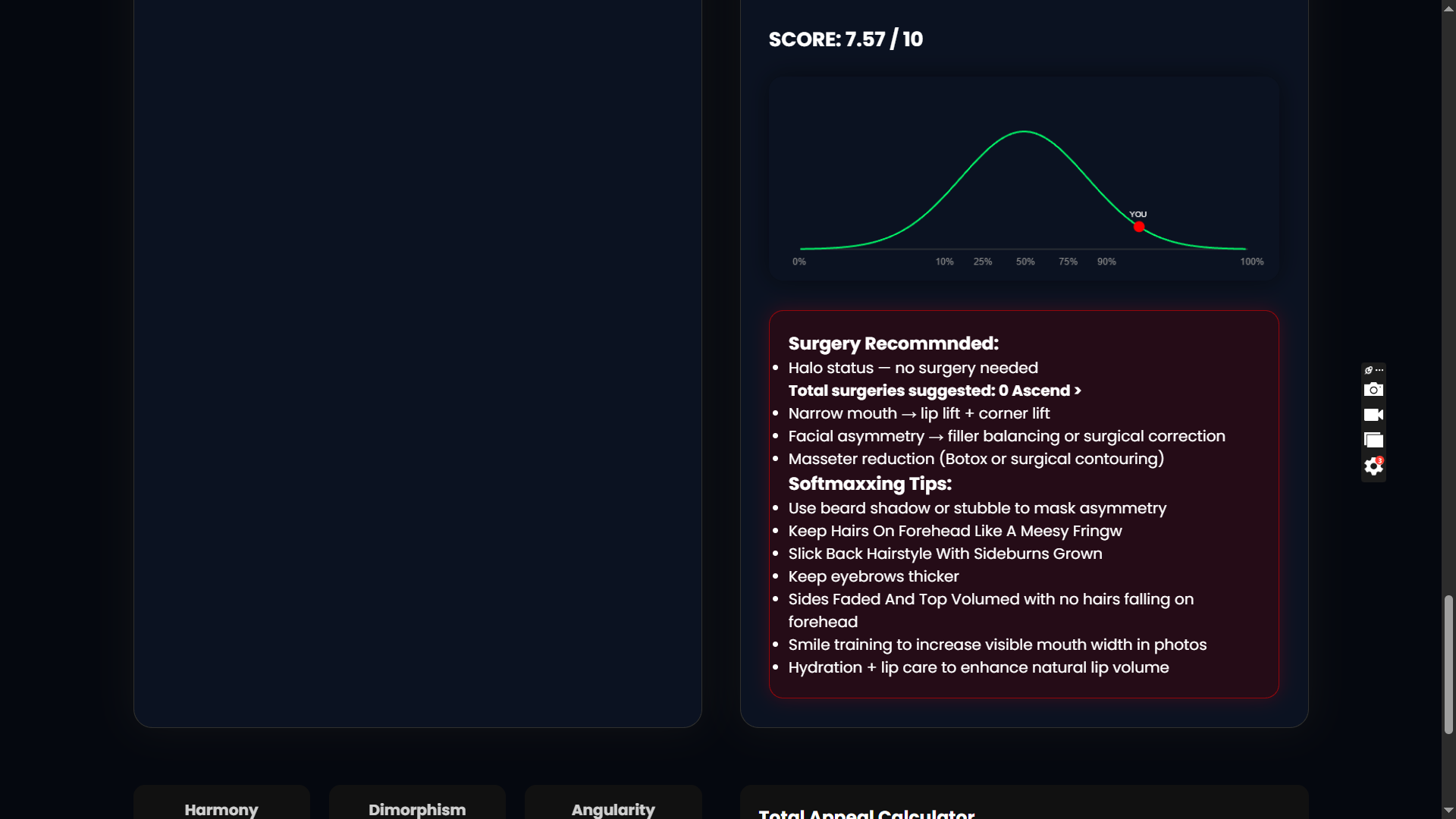
Task: Switch to the Angularity tab
Action: (x=613, y=808)
